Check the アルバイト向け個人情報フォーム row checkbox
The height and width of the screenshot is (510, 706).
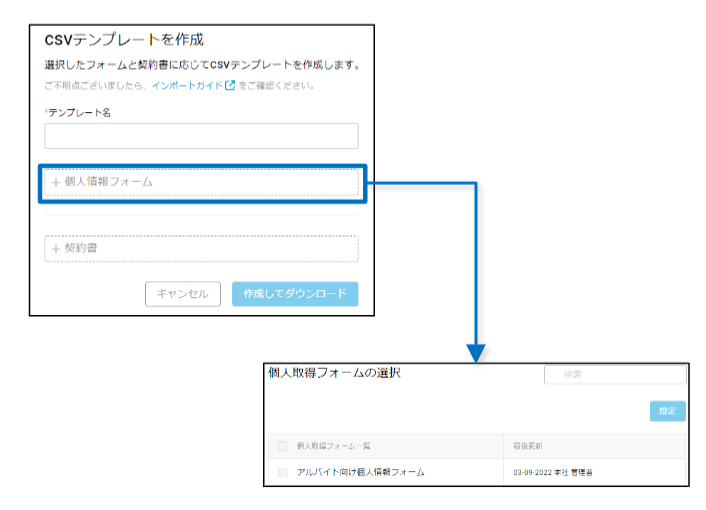[x=283, y=472]
